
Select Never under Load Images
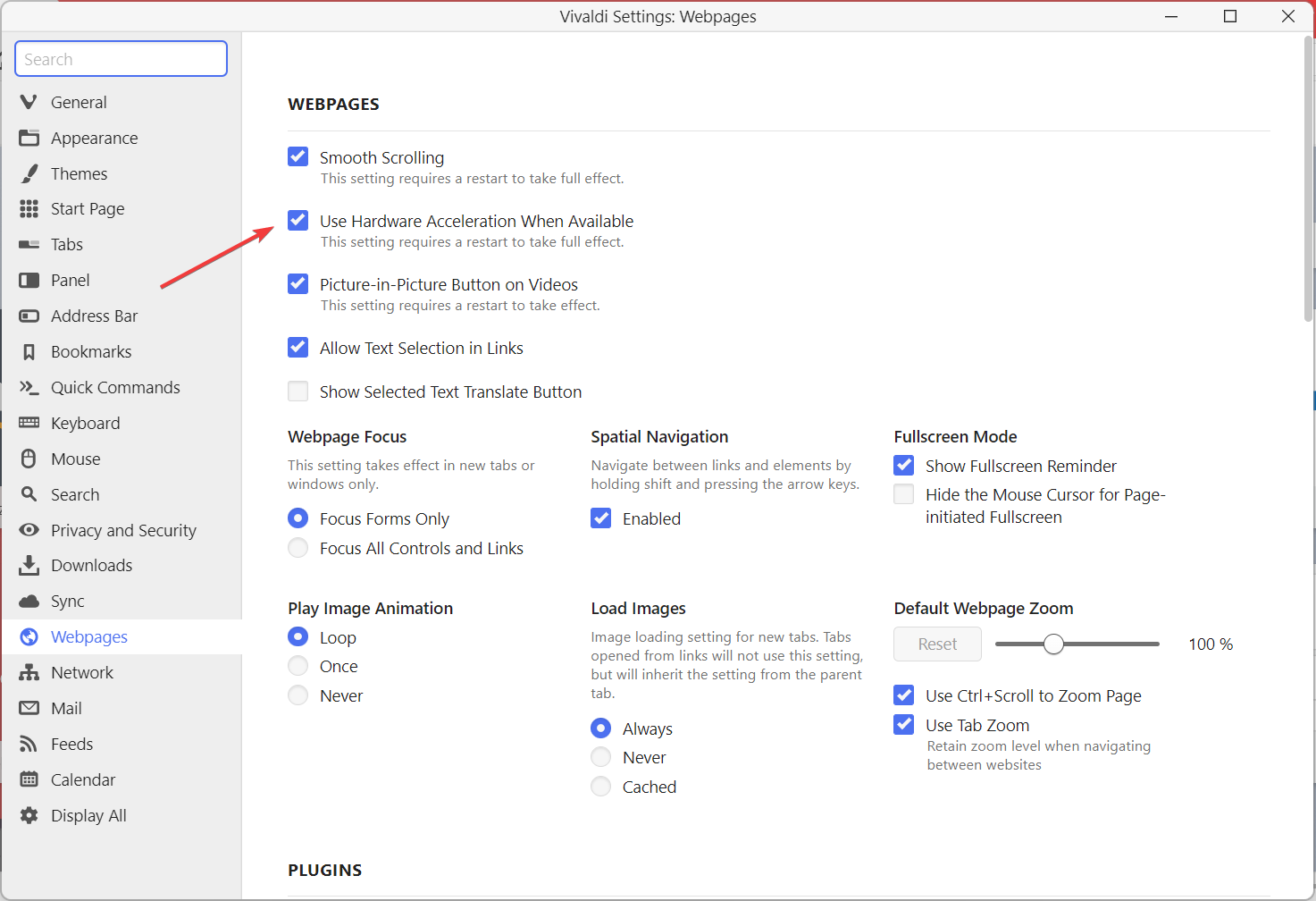tap(601, 757)
